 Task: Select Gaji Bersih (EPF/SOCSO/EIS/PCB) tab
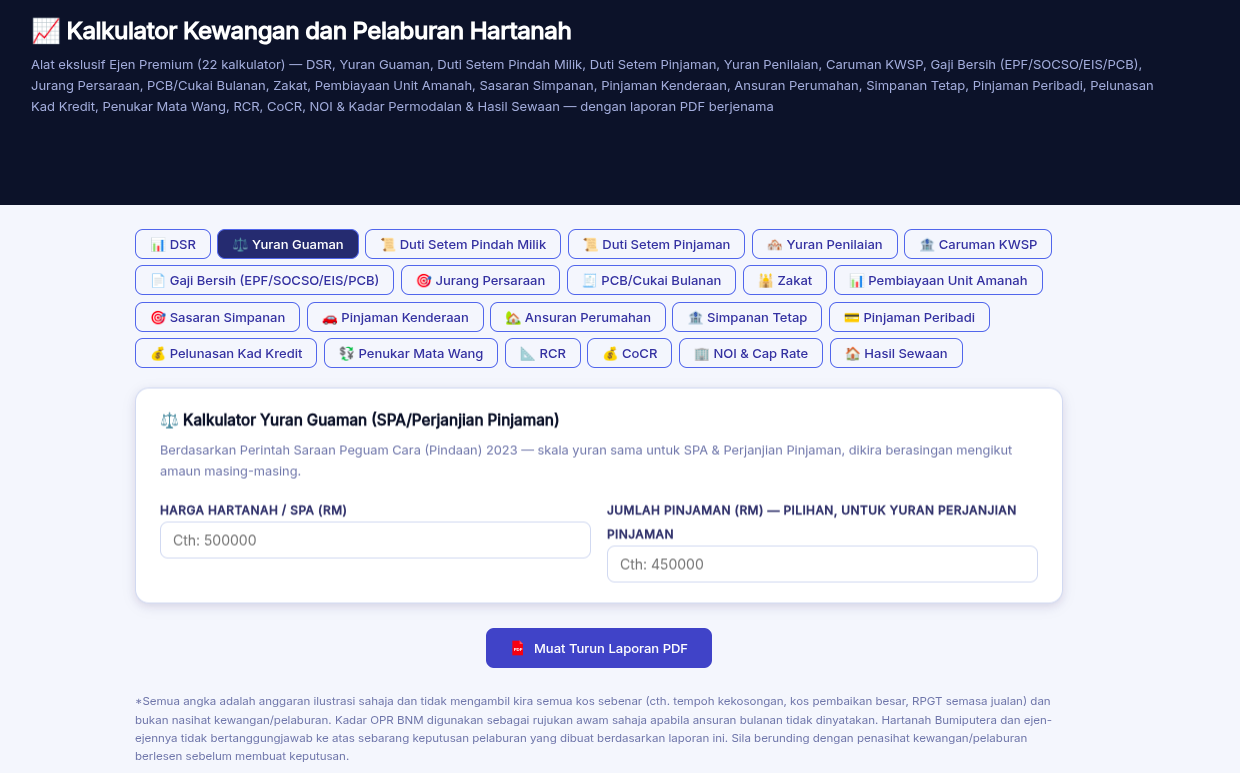point(264,280)
